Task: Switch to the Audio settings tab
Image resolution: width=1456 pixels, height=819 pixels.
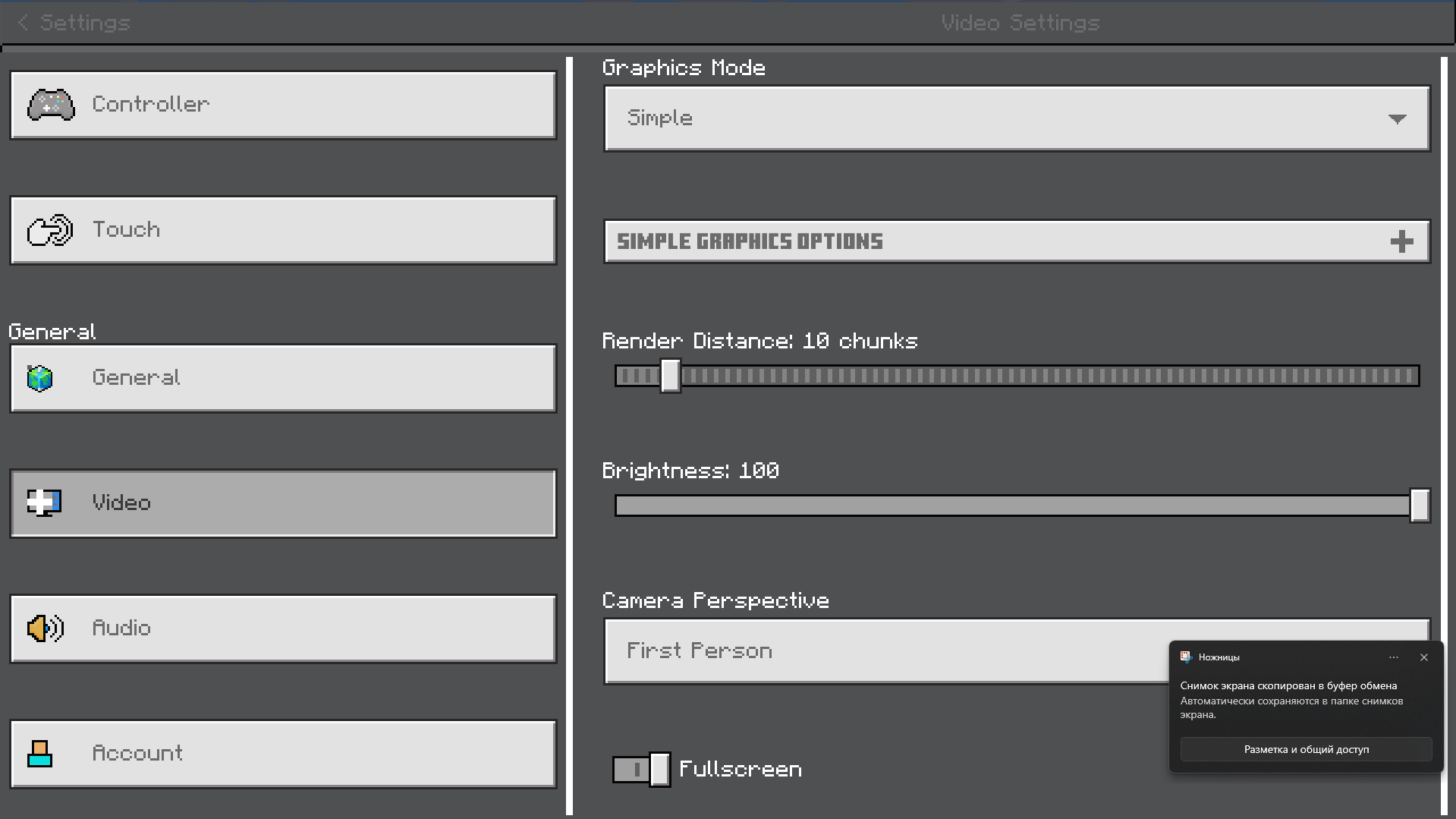Action: tap(283, 628)
